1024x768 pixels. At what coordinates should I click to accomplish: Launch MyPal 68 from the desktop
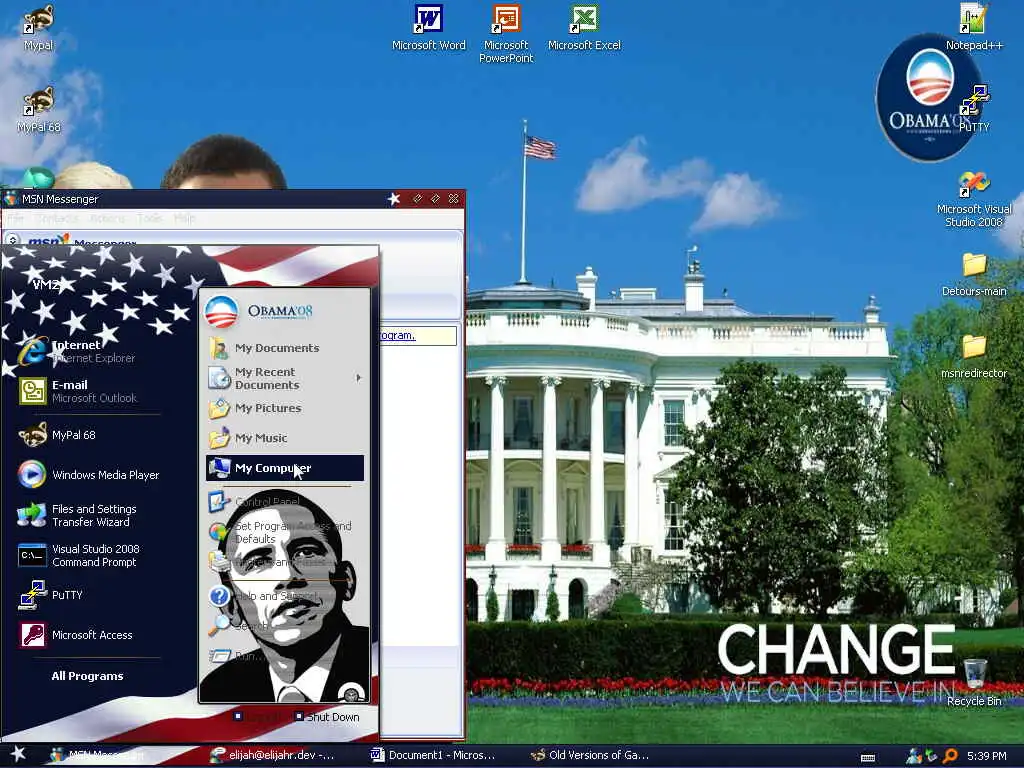38,109
